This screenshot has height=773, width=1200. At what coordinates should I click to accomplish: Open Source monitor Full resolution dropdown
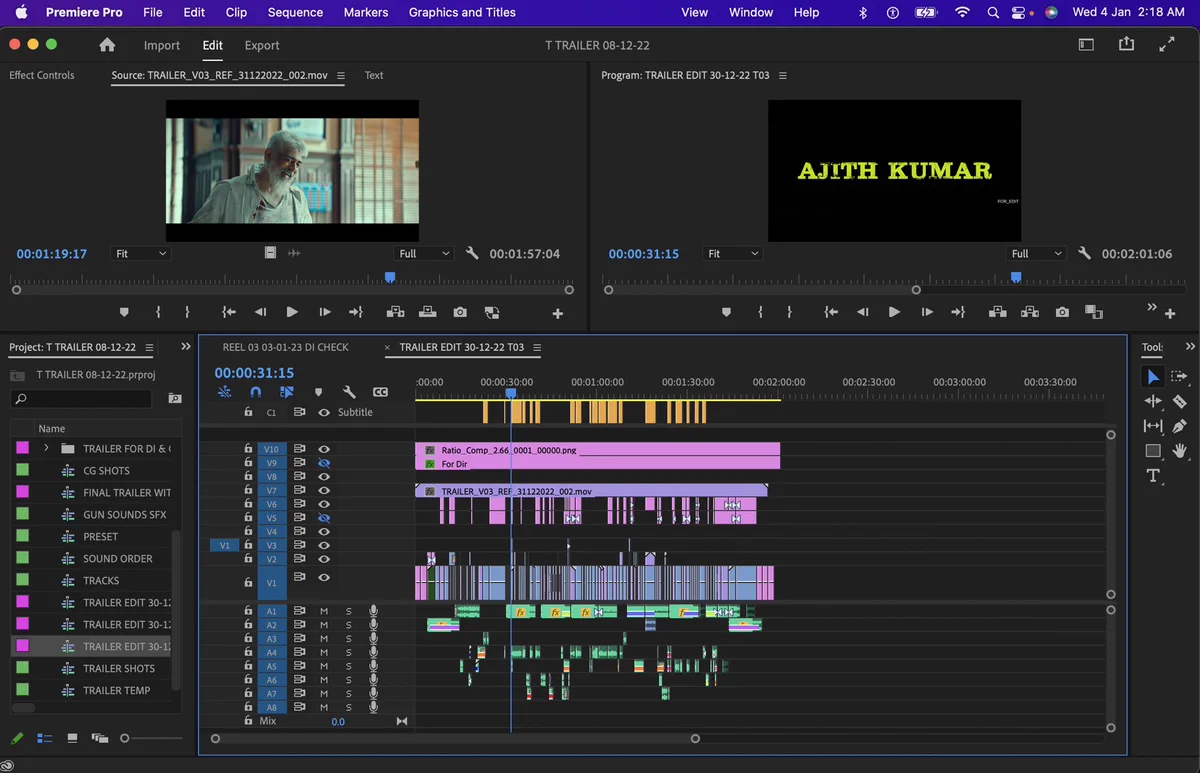[x=424, y=254]
